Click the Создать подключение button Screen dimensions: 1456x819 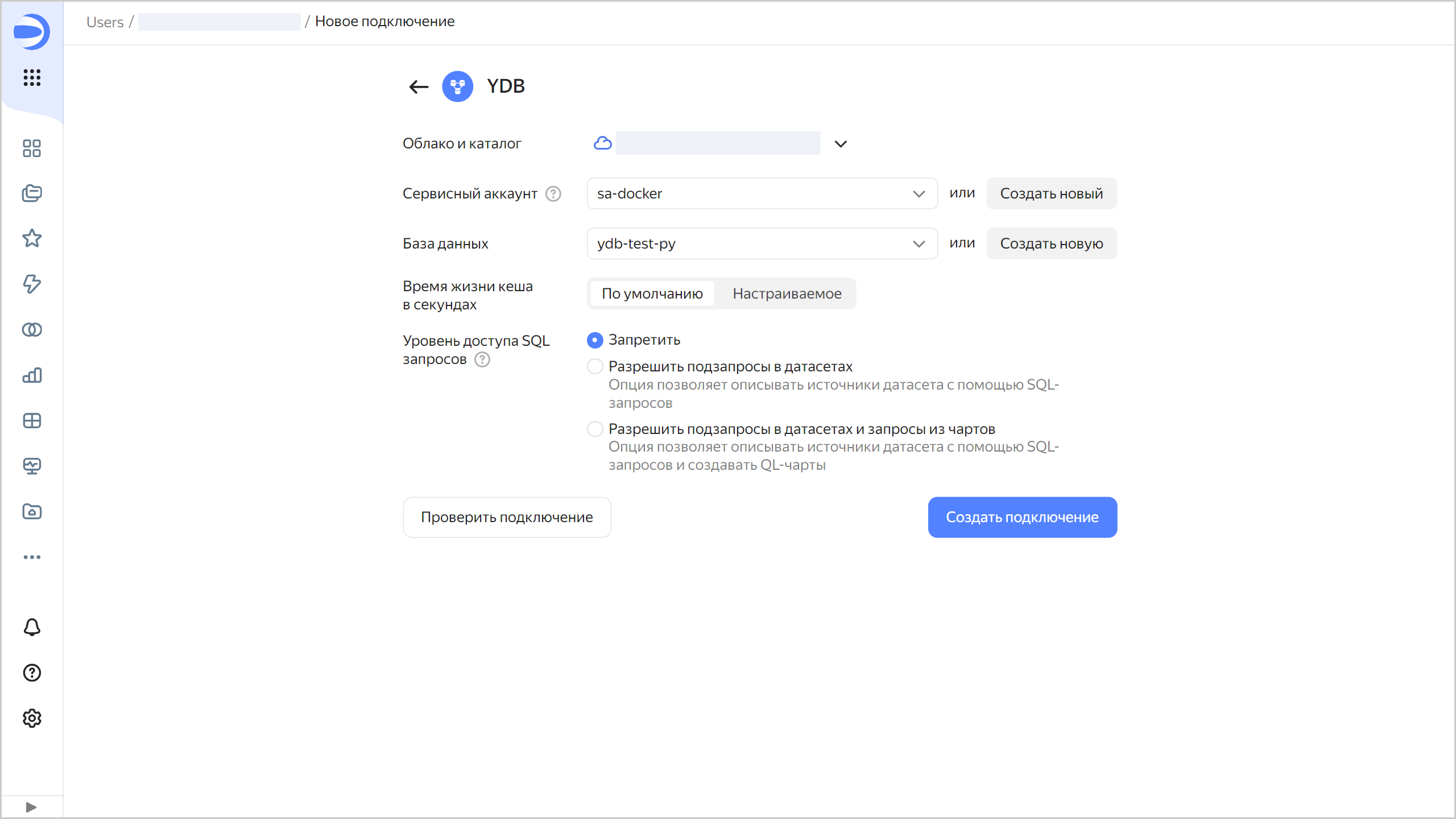[1022, 518]
